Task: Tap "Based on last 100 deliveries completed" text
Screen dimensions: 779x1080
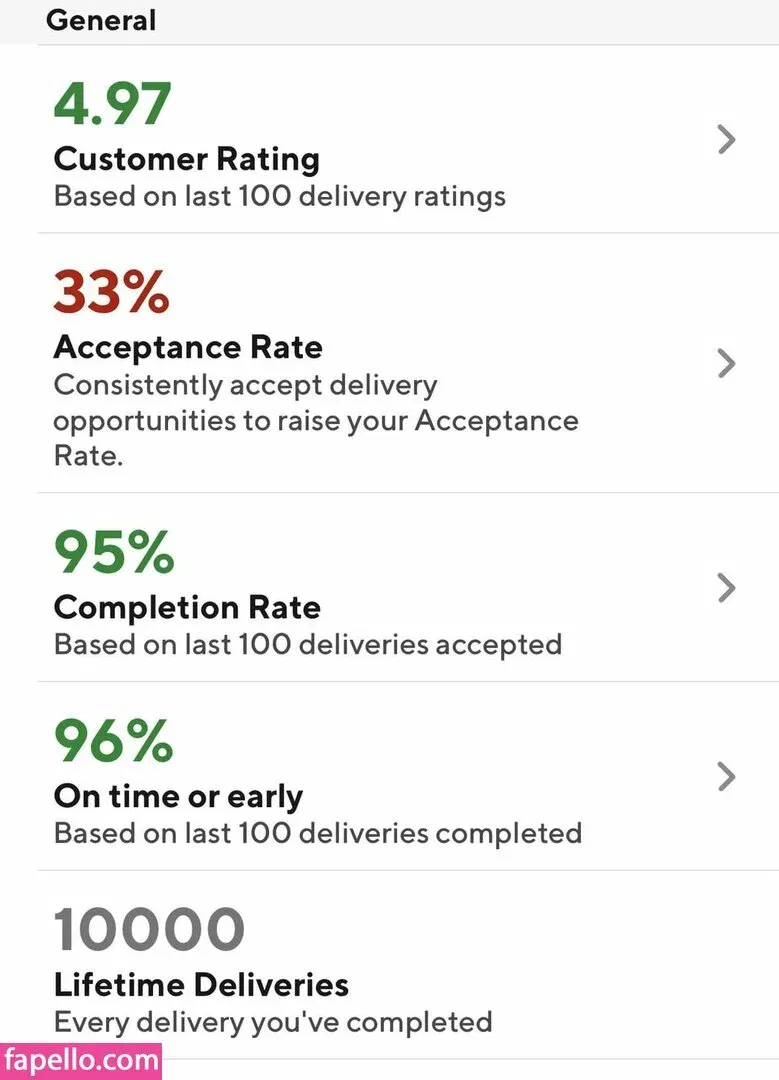Action: (317, 833)
